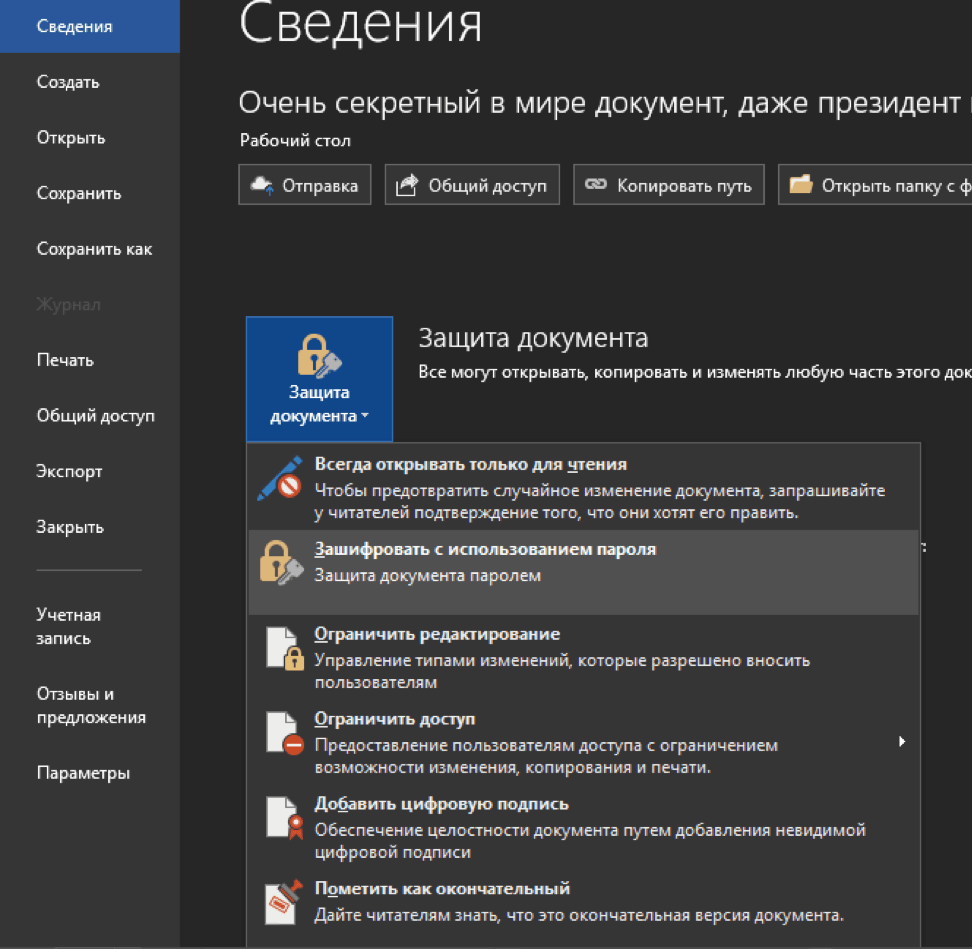
Task: Click the chain link icon
Action: coord(596,184)
